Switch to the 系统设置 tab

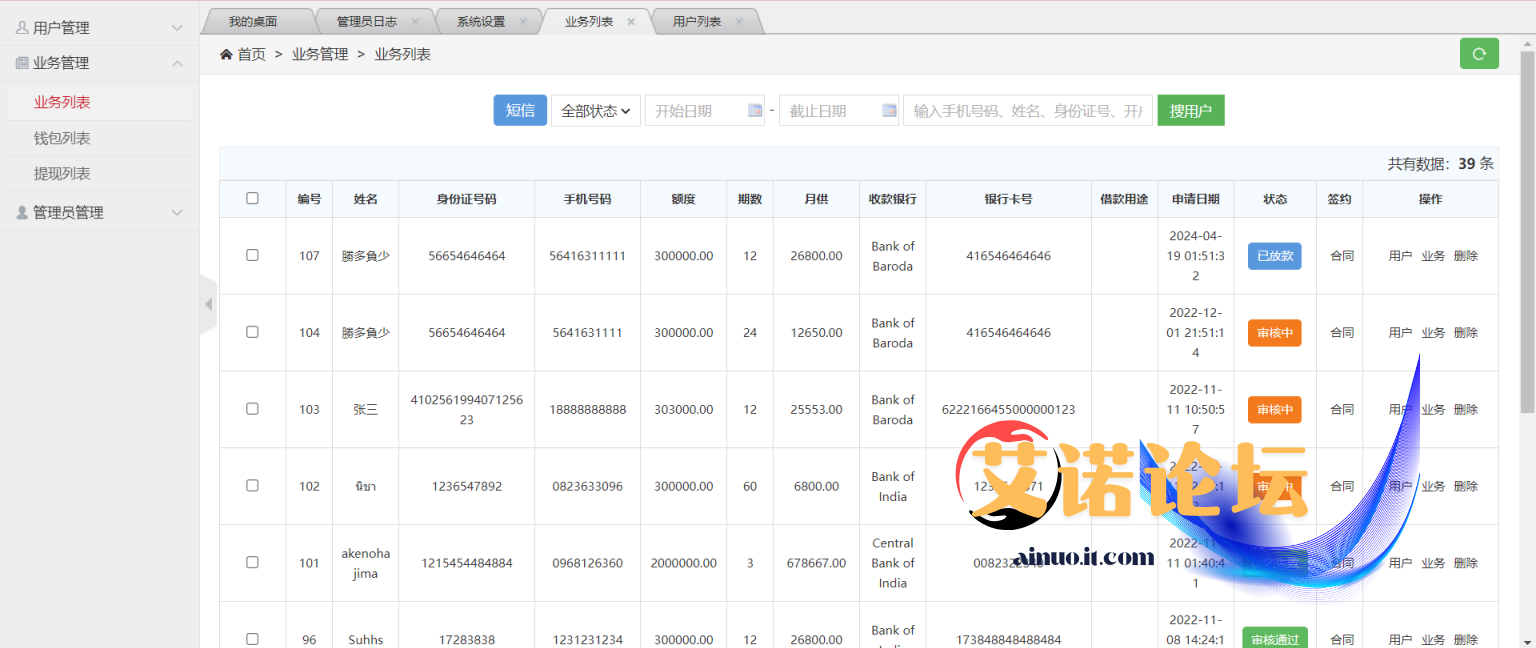coord(481,21)
